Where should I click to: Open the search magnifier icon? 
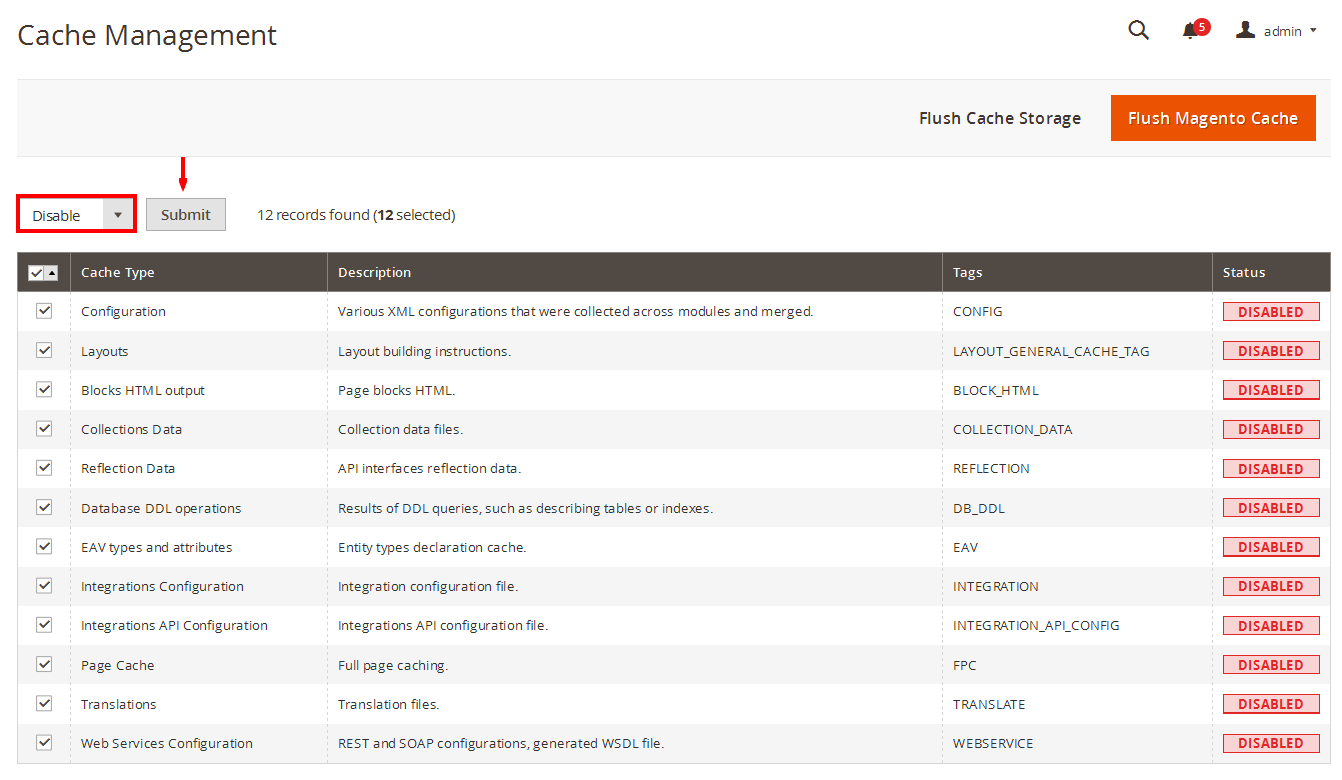pyautogui.click(x=1138, y=30)
